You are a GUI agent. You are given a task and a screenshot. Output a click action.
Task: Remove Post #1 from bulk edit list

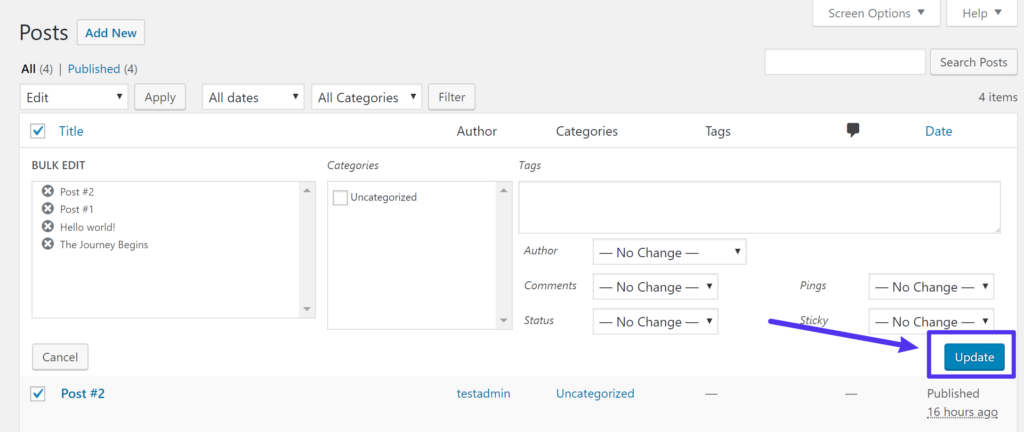(47, 209)
